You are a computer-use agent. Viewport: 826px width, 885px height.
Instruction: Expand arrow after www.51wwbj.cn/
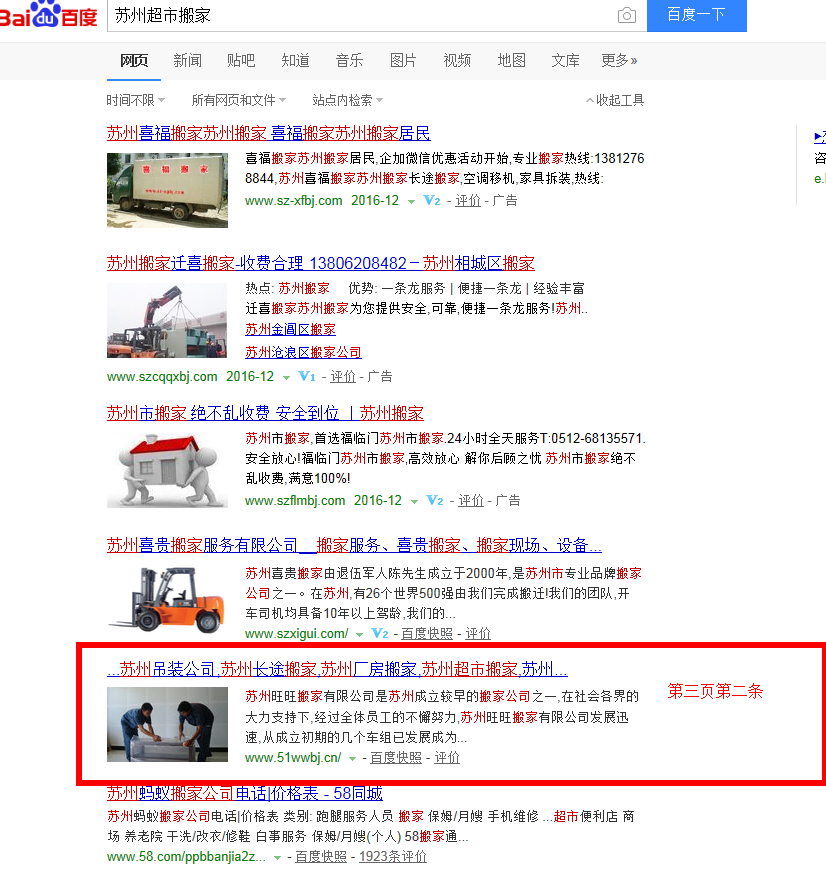tap(352, 759)
